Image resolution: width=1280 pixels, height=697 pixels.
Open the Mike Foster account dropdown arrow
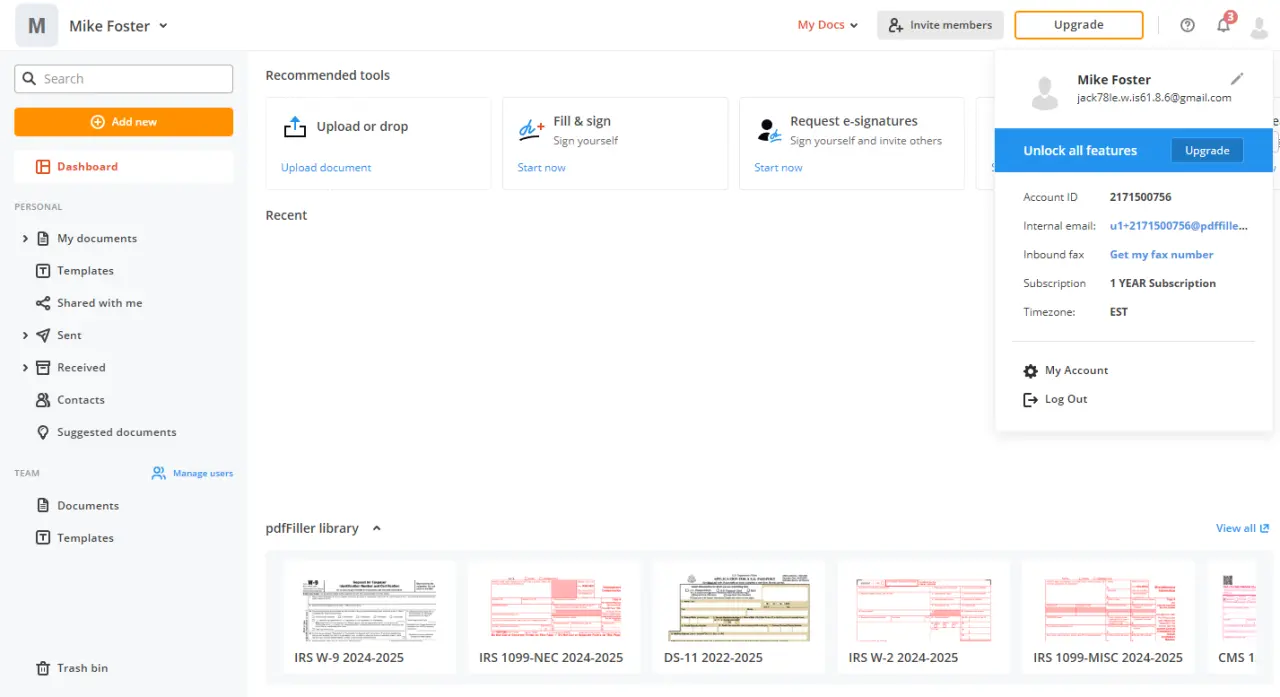point(164,26)
